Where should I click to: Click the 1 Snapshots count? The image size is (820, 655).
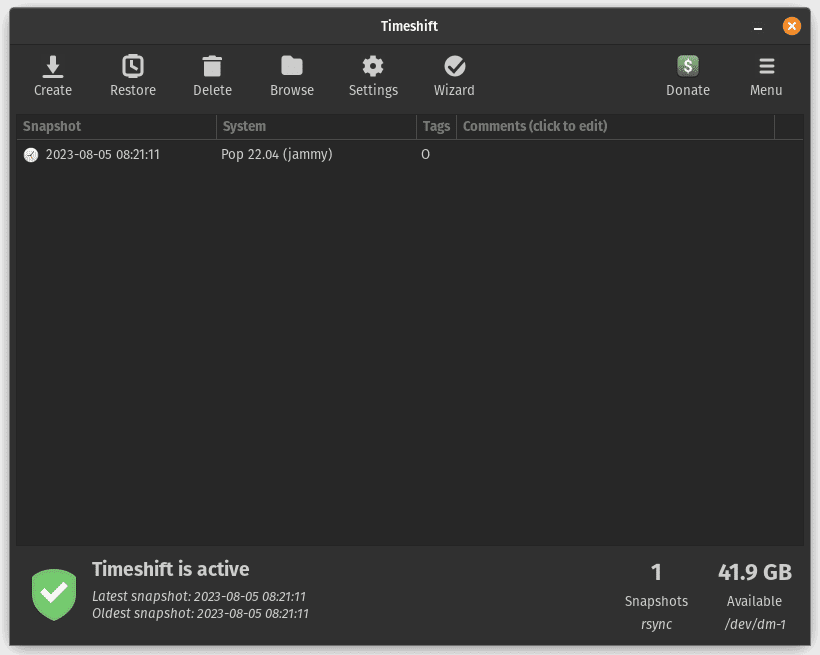tap(656, 573)
